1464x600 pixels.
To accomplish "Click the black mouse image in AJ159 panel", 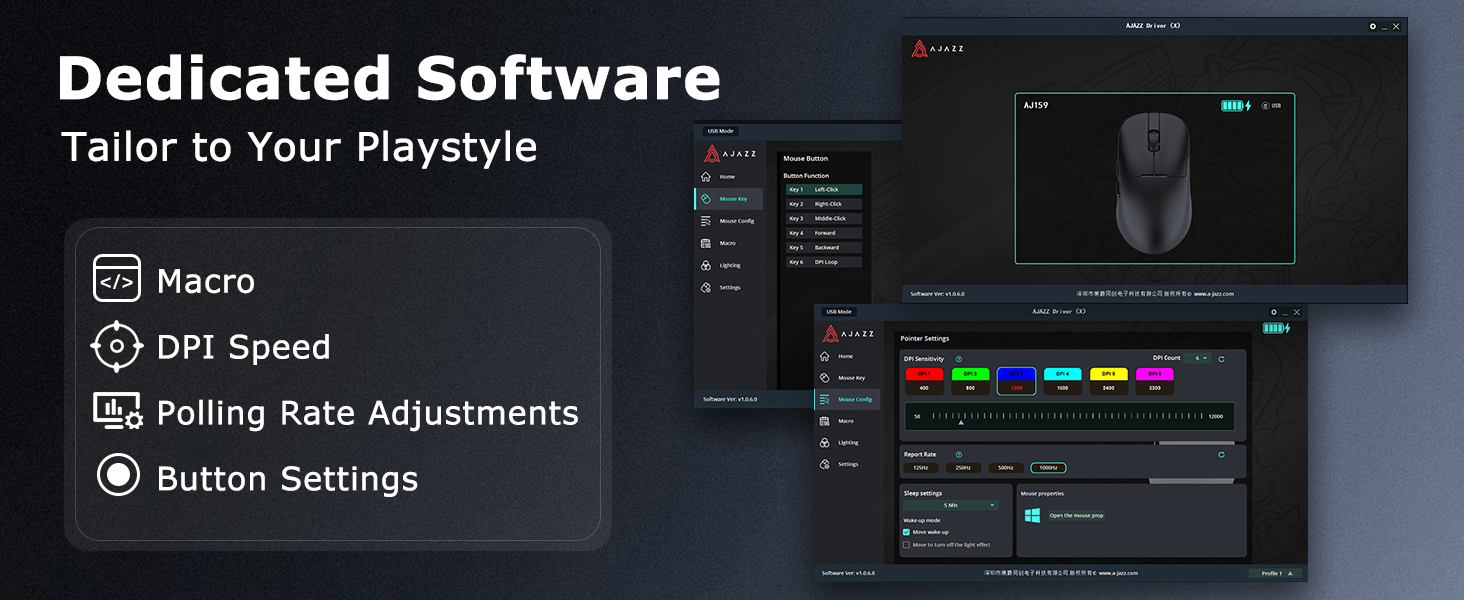I will (x=1154, y=182).
